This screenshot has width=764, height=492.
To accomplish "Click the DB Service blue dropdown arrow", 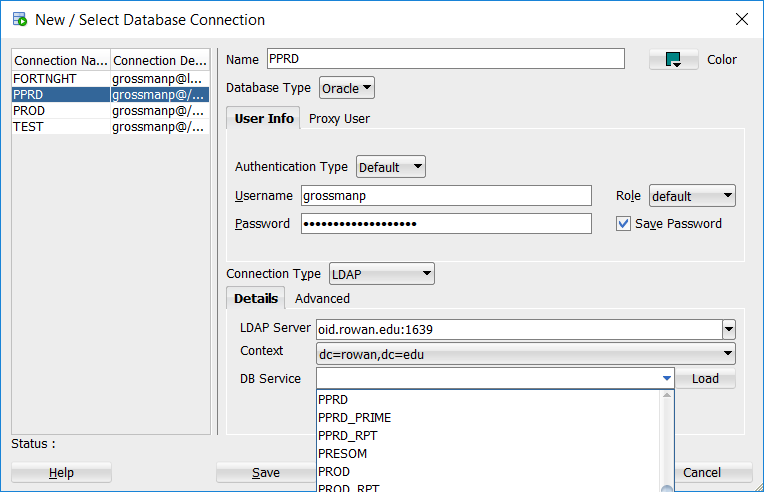I will pos(667,378).
